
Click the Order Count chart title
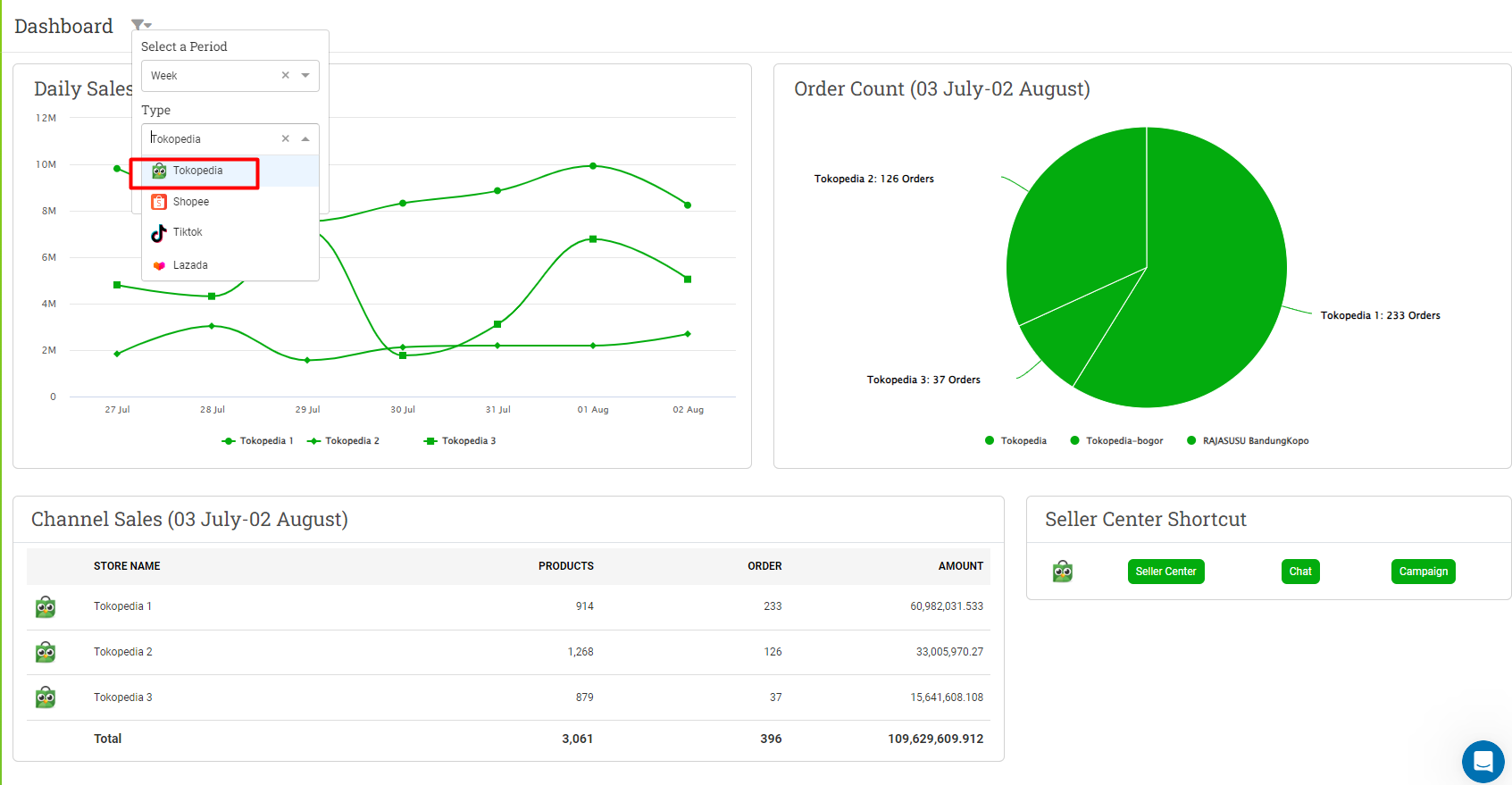click(x=942, y=88)
